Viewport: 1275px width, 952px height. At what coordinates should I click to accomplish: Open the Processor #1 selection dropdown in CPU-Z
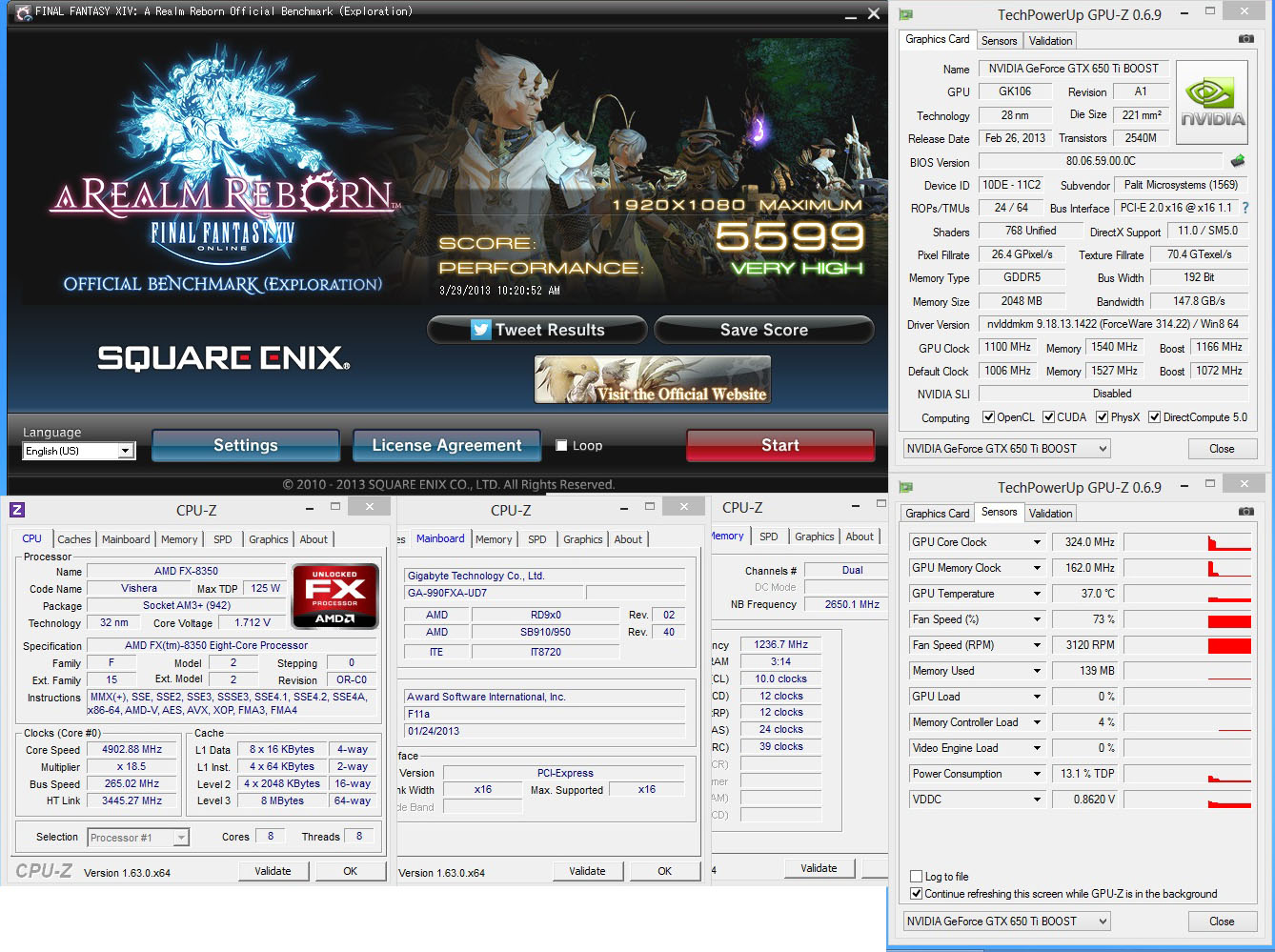181,838
